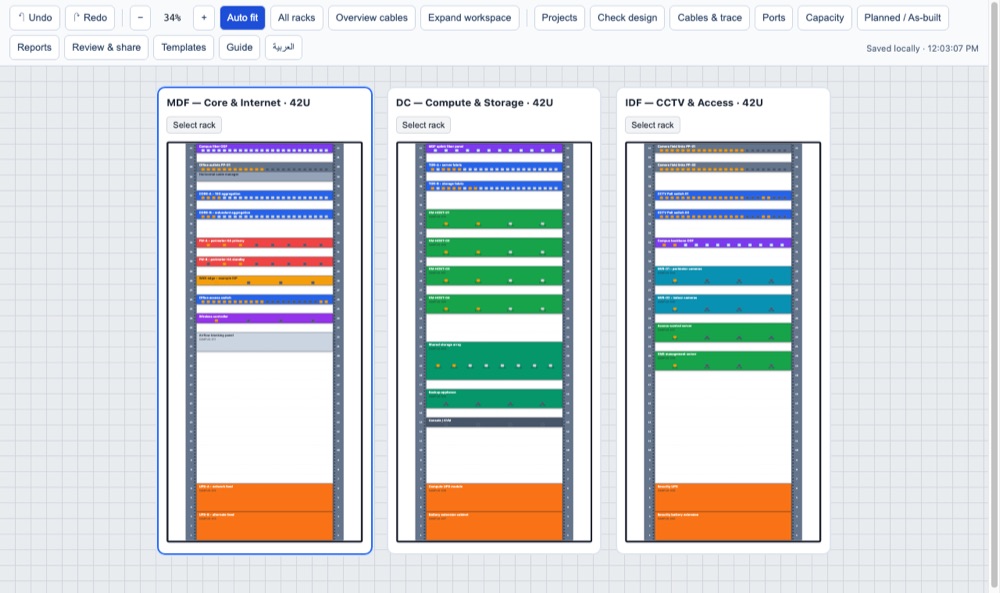Select VM-HOST-02 server
This screenshot has width=1000, height=593.
[x=494, y=247]
